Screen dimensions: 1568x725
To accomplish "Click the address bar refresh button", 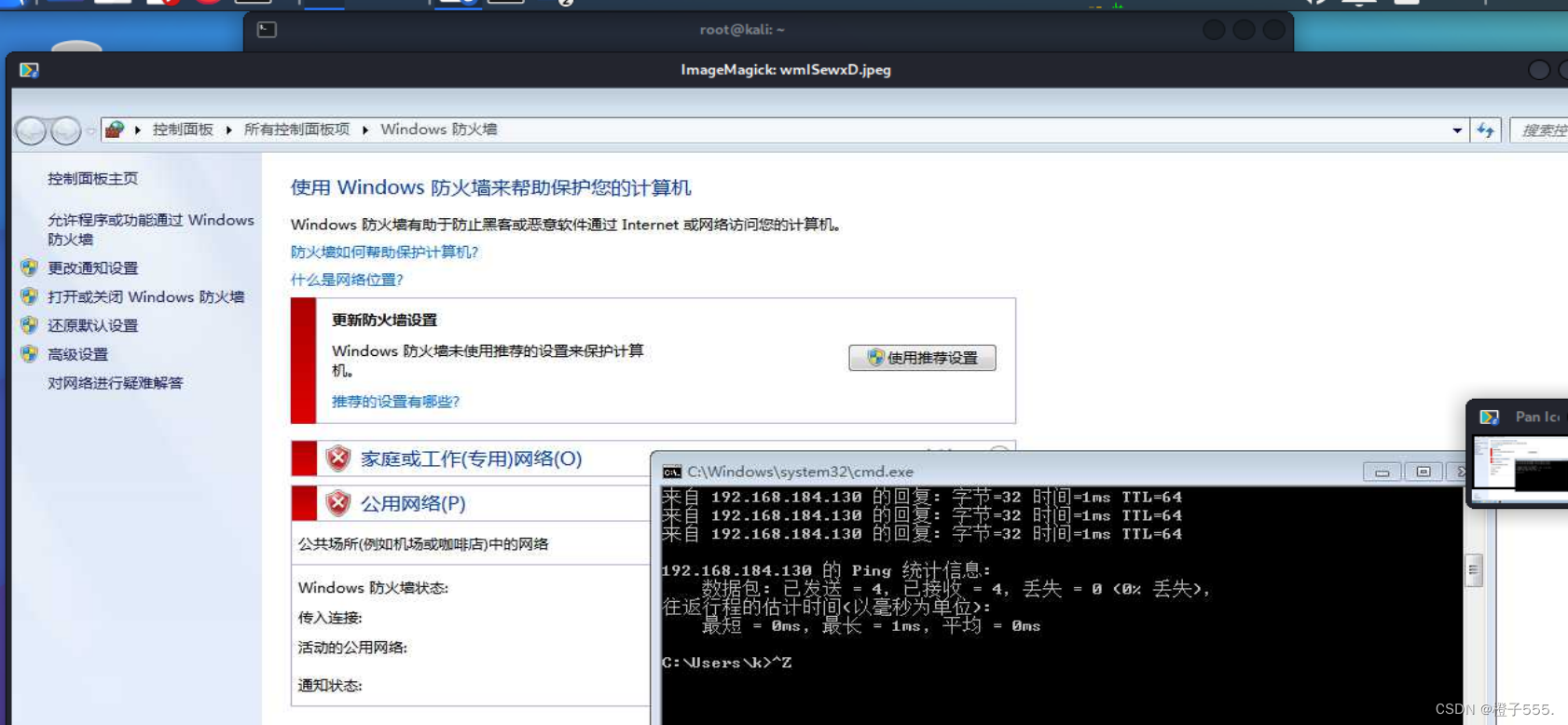I will pyautogui.click(x=1486, y=130).
